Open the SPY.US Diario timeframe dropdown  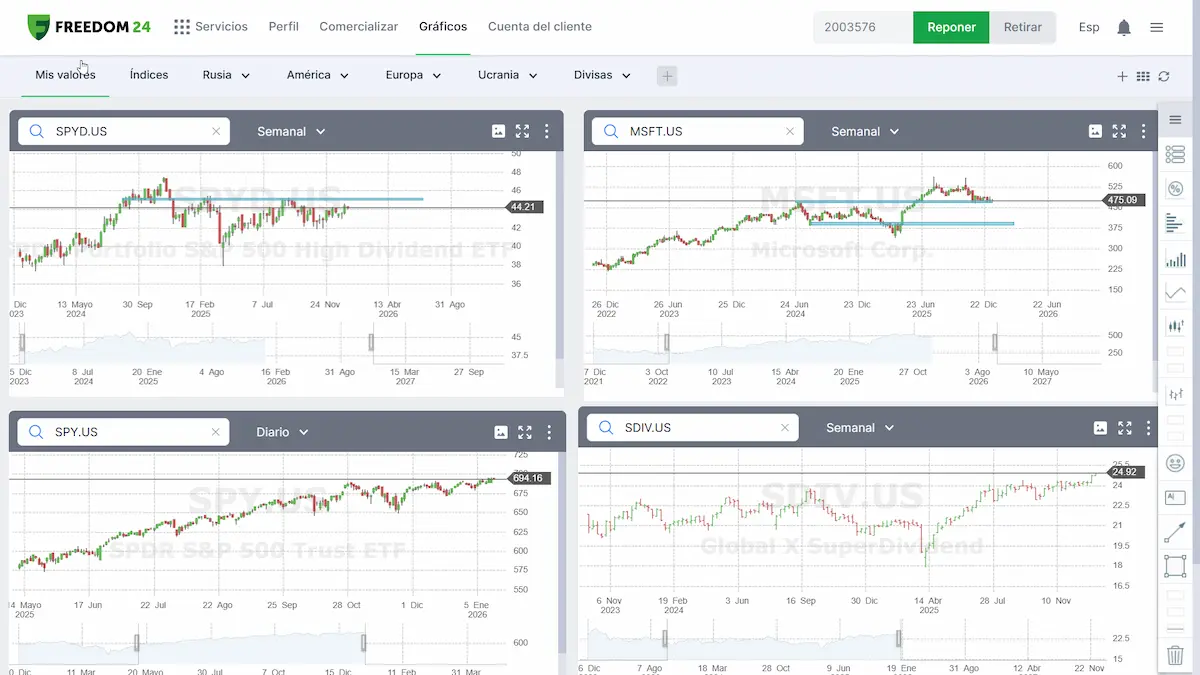click(282, 432)
